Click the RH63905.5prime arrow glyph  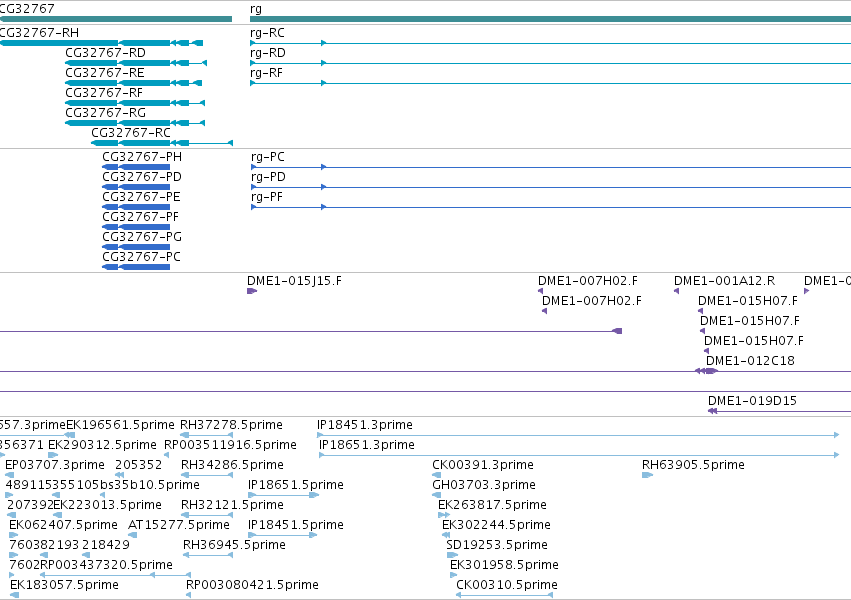pos(647,475)
